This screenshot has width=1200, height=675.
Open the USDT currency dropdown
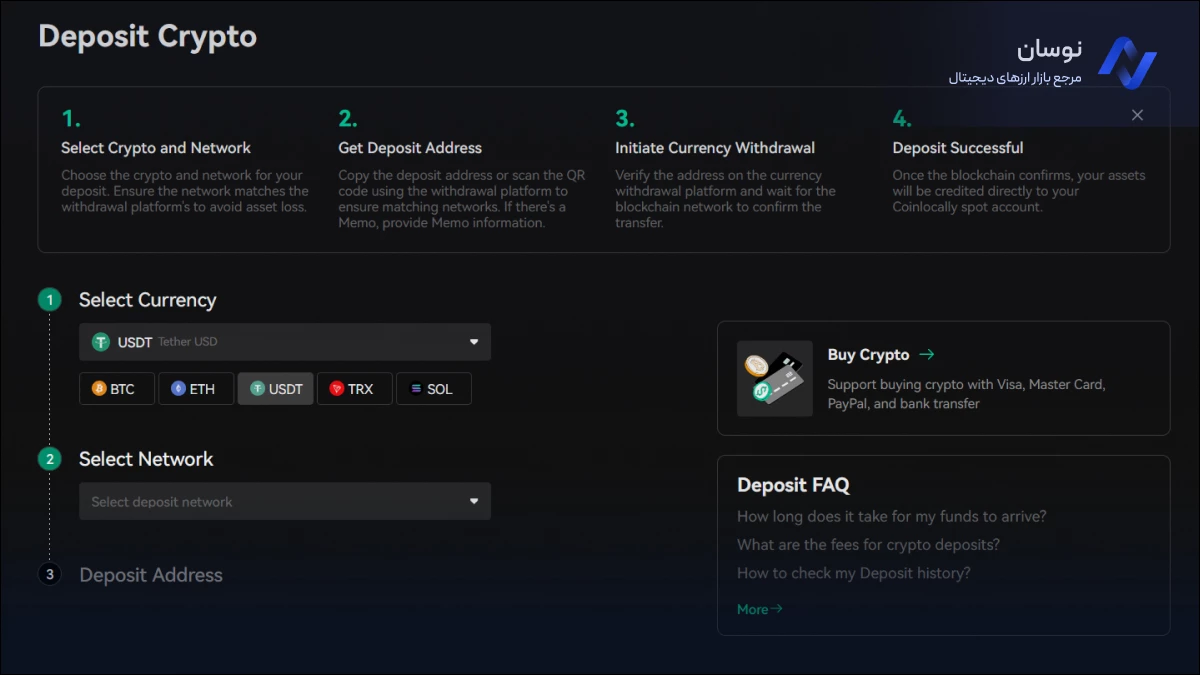click(x=285, y=342)
